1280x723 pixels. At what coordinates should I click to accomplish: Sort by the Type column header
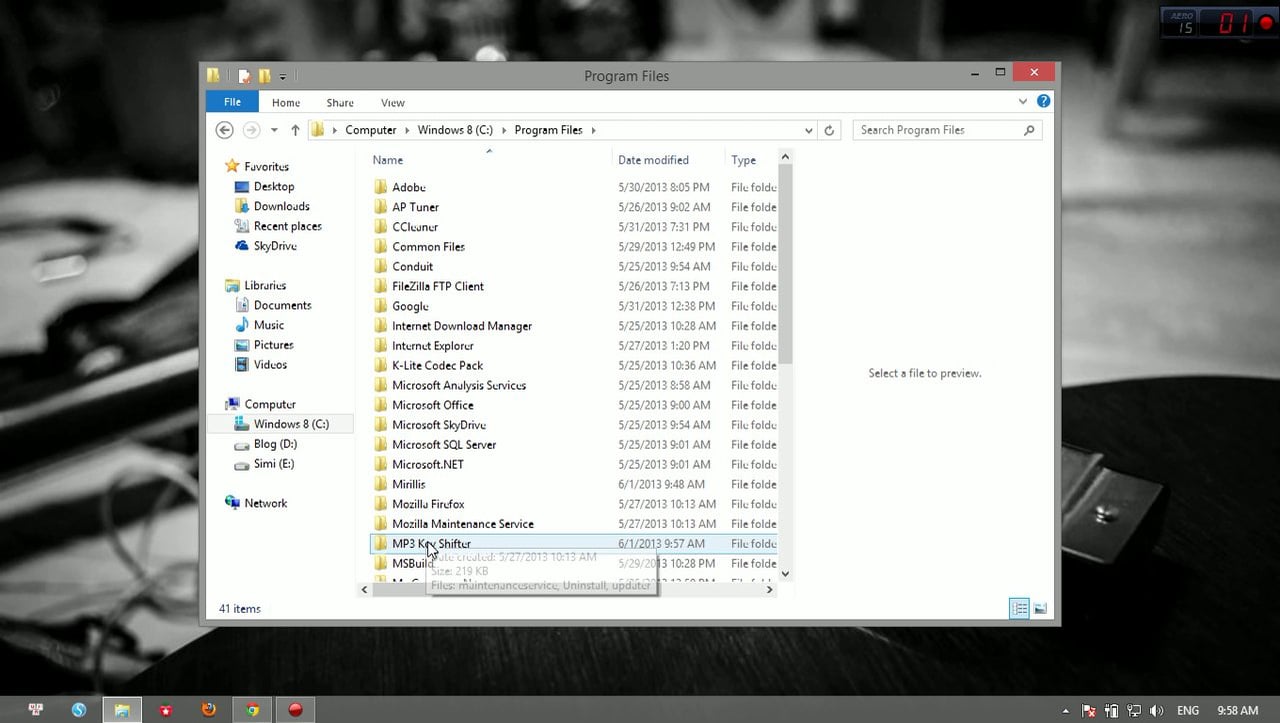[743, 160]
